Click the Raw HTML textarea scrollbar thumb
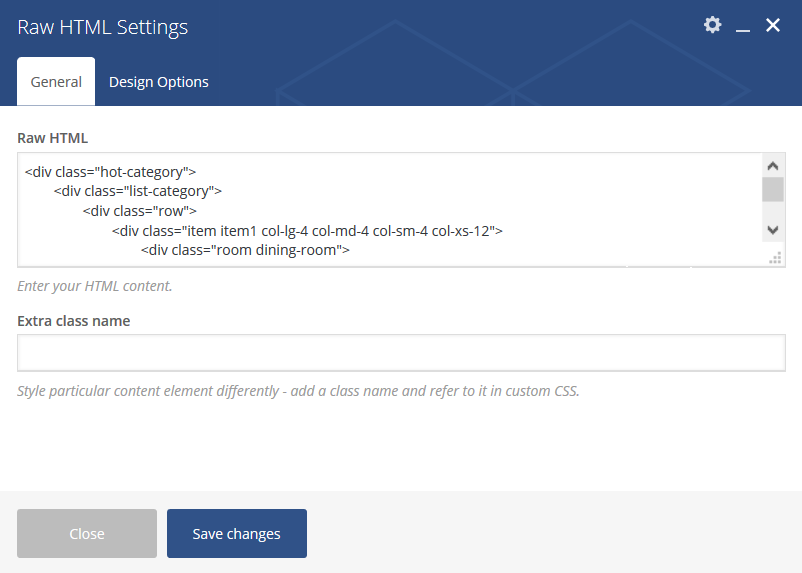Image resolution: width=802 pixels, height=573 pixels. click(773, 189)
